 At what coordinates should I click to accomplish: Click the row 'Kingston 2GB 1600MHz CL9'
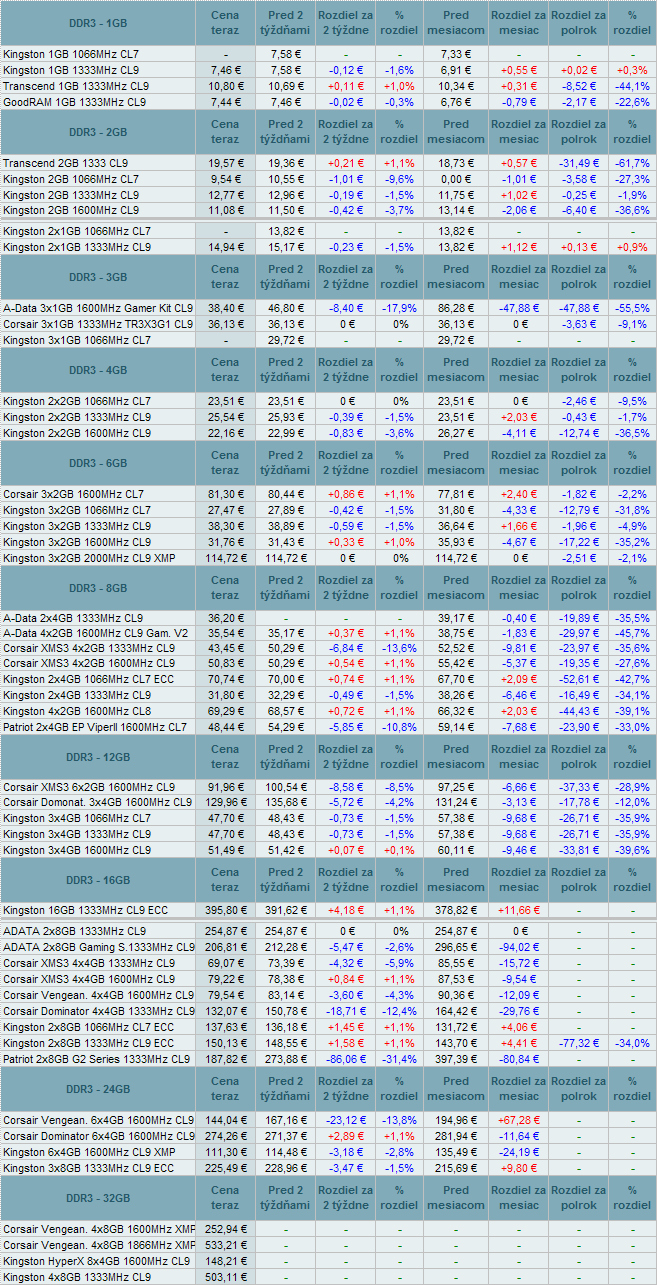tap(328, 211)
